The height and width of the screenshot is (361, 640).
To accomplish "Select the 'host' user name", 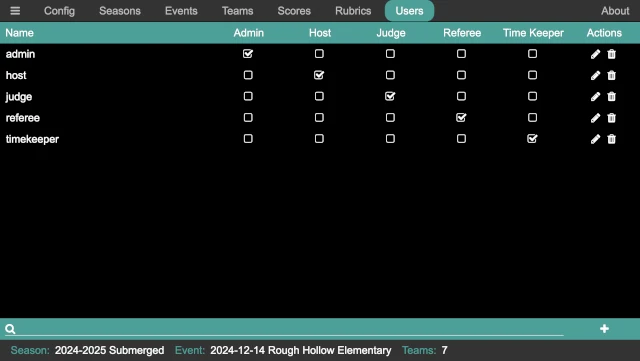I will pyautogui.click(x=16, y=75).
